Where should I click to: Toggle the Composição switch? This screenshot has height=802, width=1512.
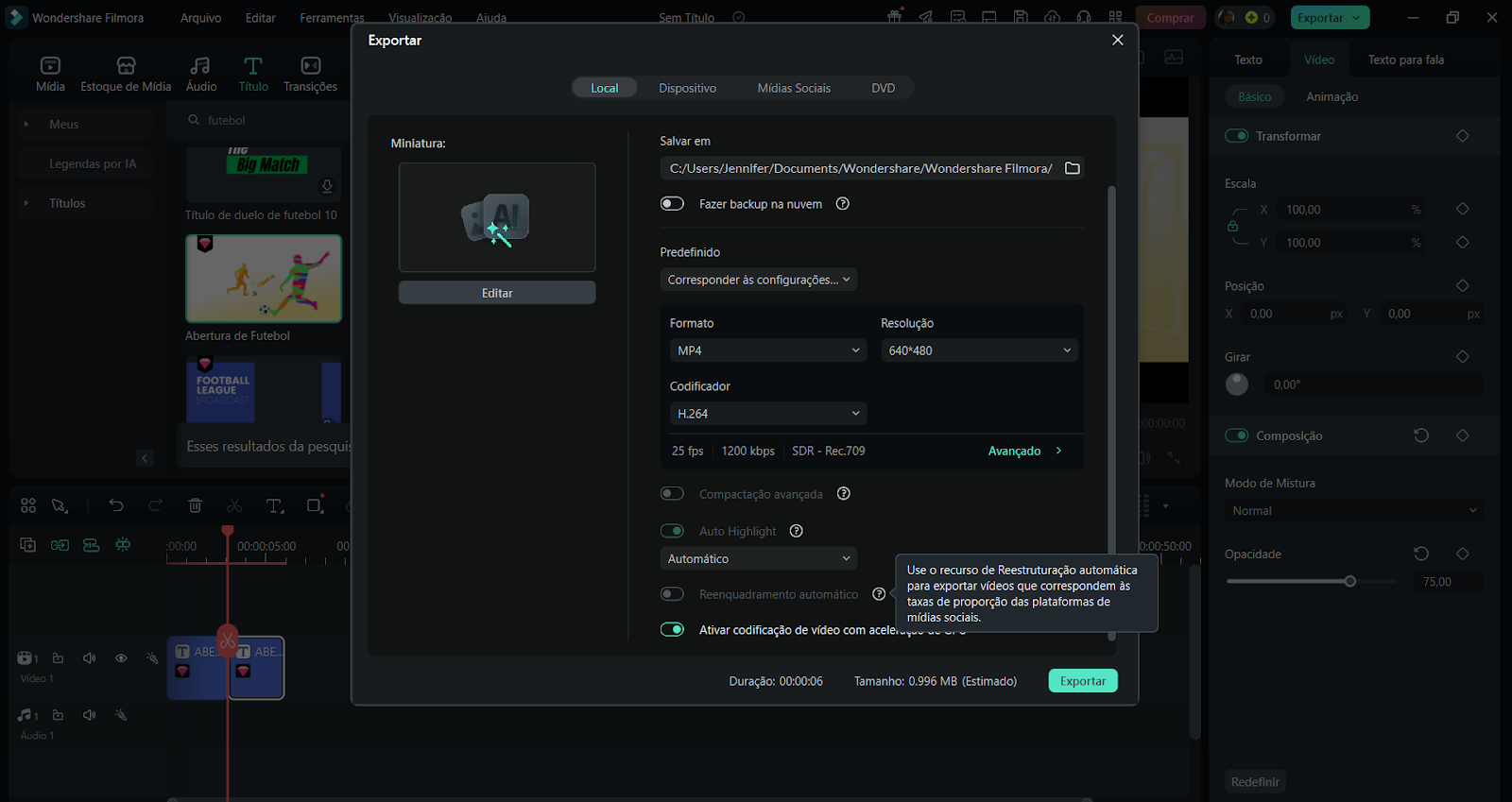1237,435
